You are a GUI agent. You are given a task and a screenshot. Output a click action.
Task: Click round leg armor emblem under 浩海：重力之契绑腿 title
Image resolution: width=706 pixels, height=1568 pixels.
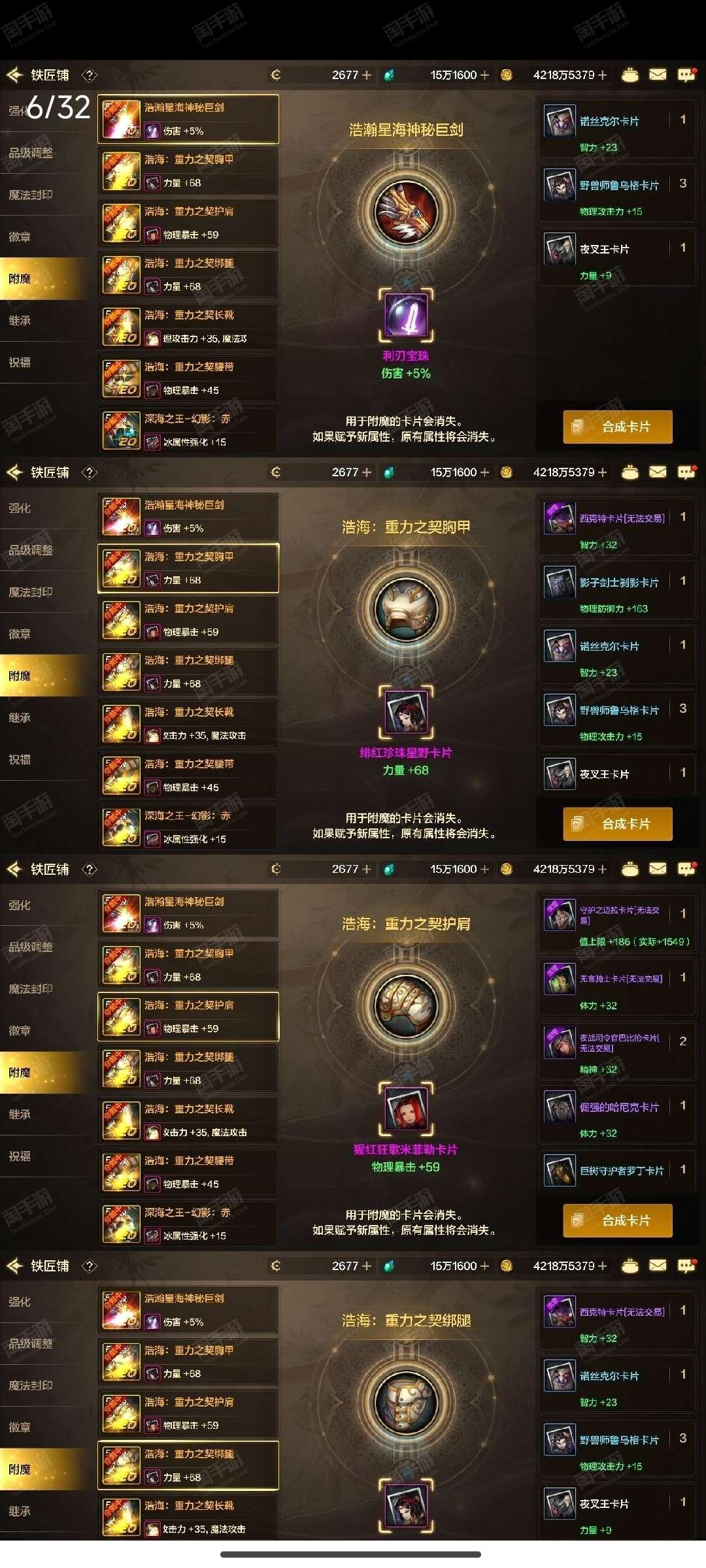point(406,1403)
